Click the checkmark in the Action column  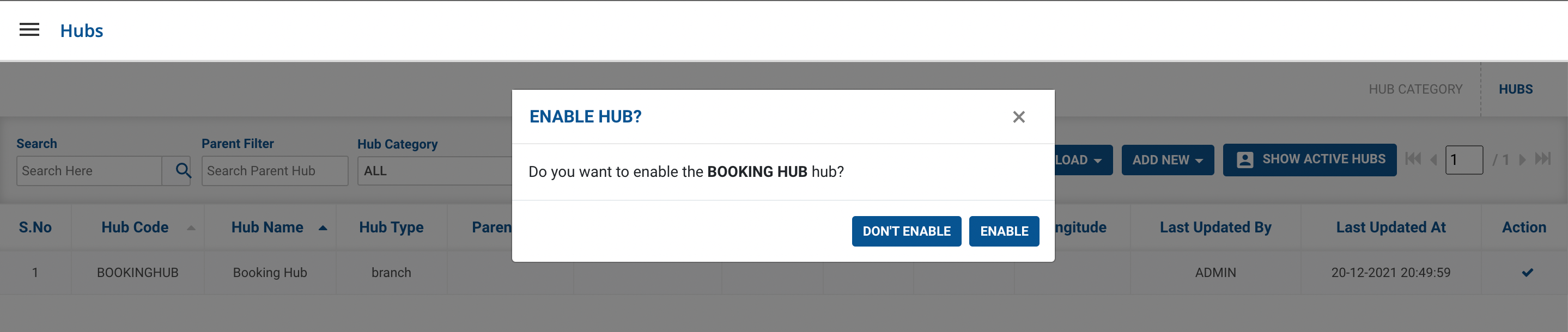(x=1527, y=273)
